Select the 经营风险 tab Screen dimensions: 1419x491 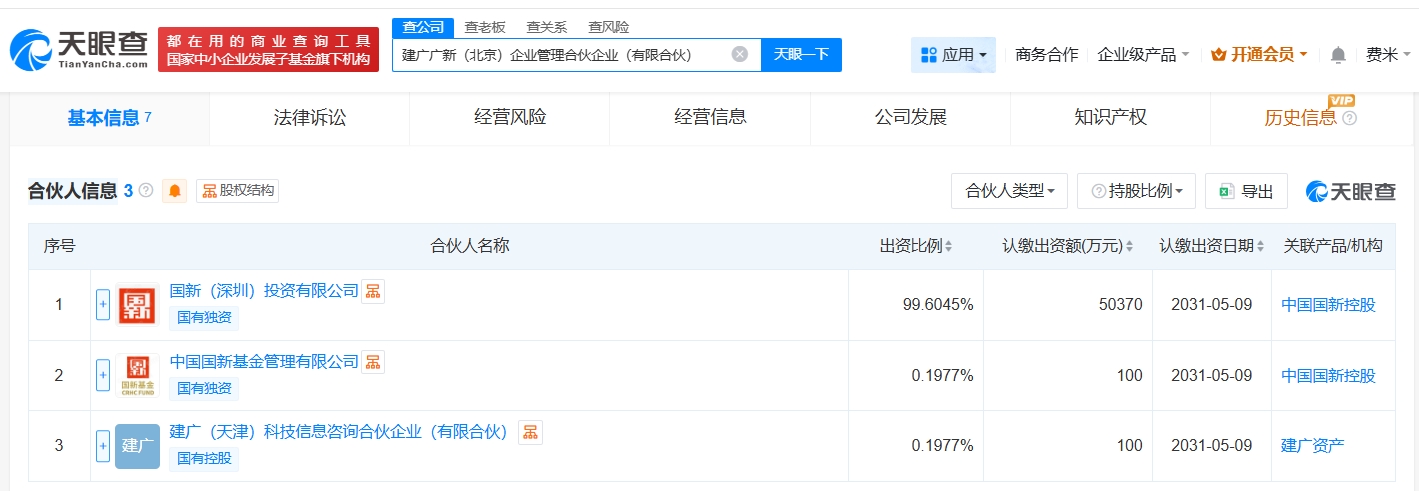pos(510,118)
